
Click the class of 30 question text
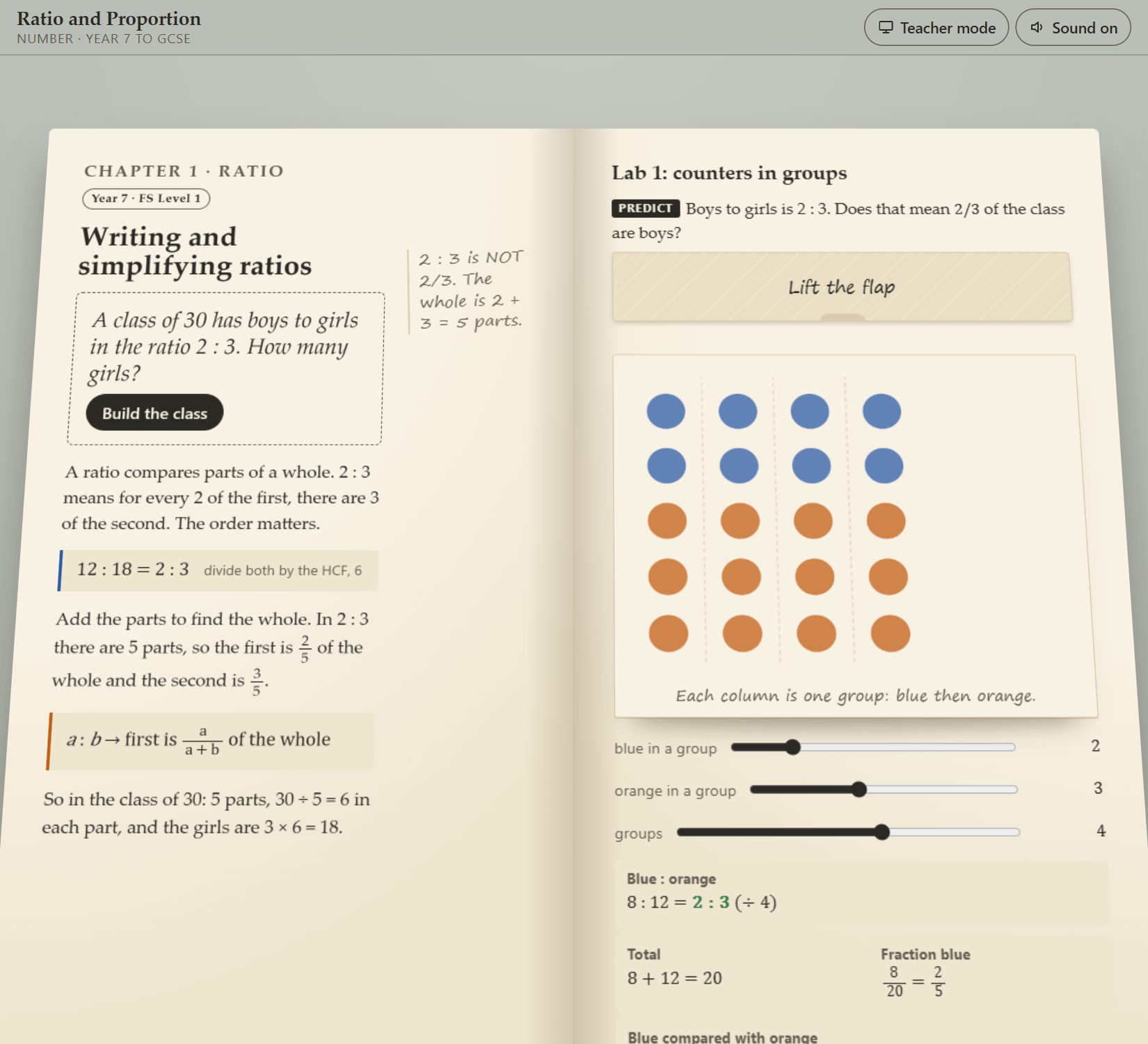tap(224, 347)
